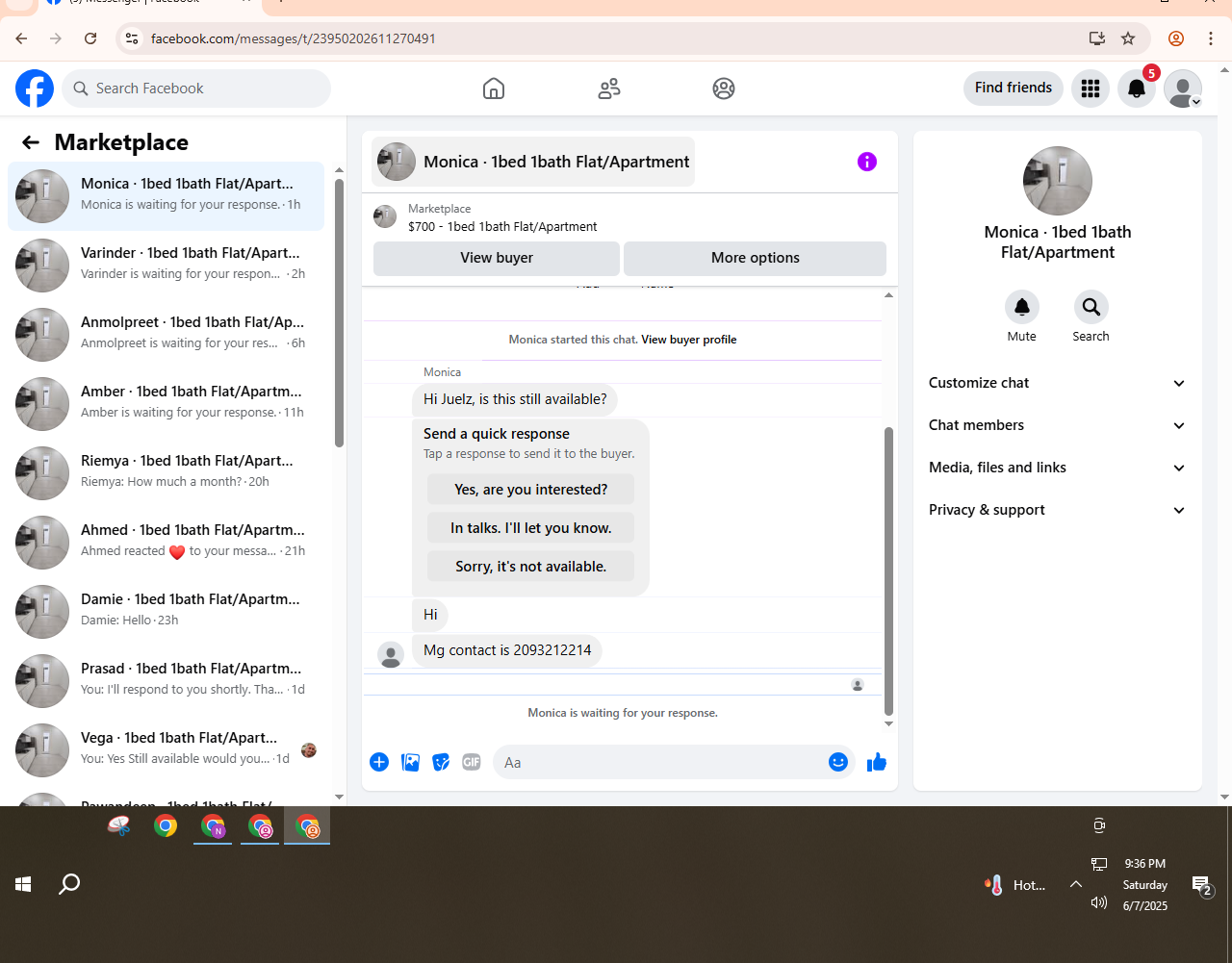
Task: Expand the Media, files and links section
Action: point(1058,468)
